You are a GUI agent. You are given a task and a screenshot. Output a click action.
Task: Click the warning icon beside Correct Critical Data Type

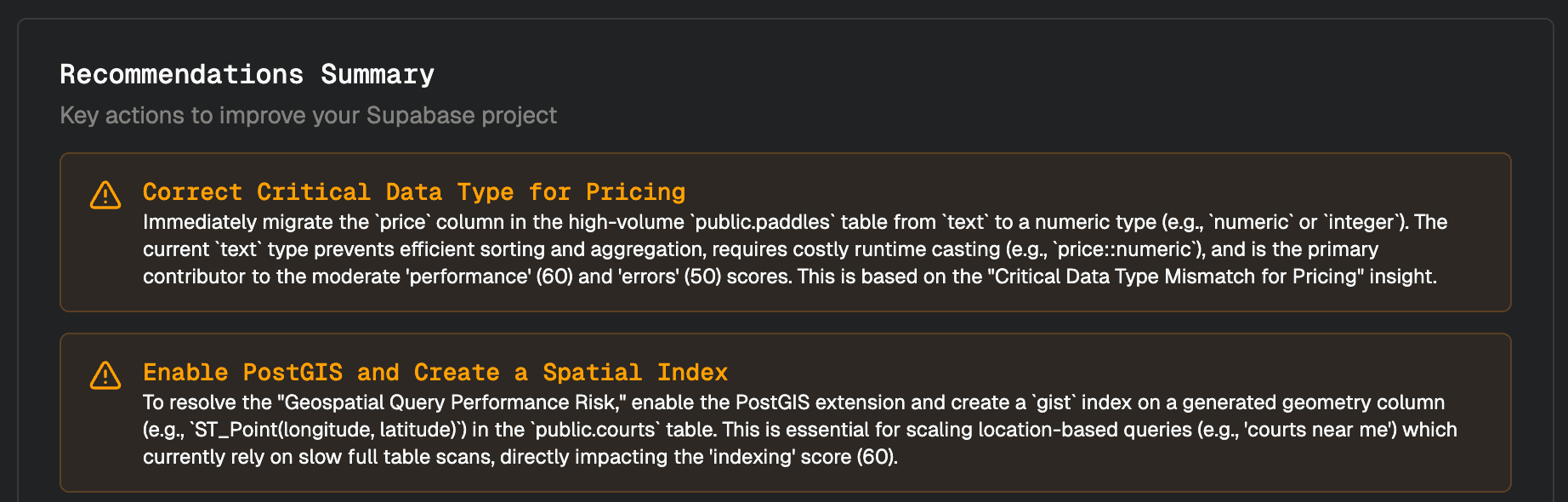point(105,195)
